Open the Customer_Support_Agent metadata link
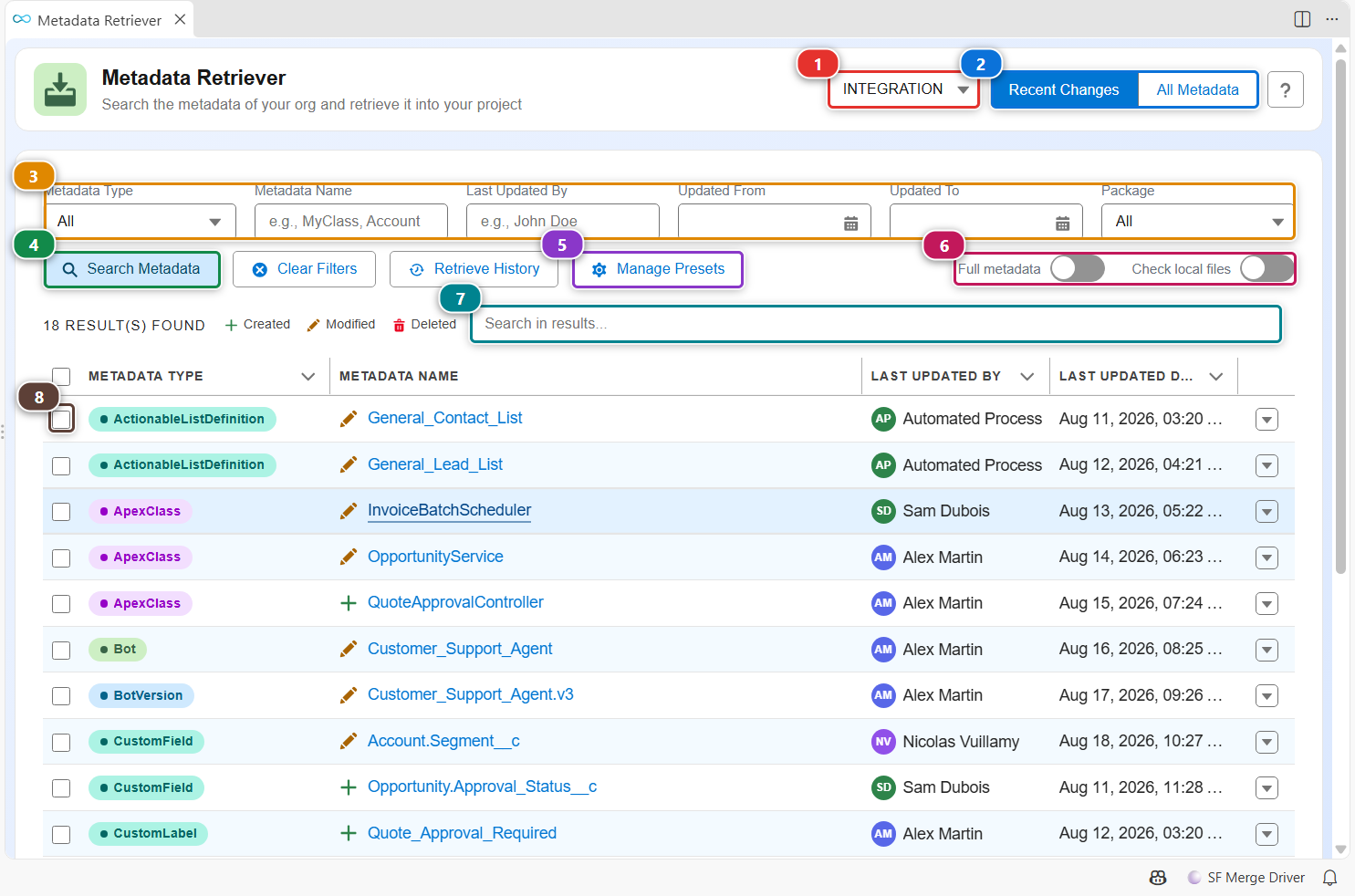This screenshot has width=1355, height=896. pyautogui.click(x=460, y=649)
